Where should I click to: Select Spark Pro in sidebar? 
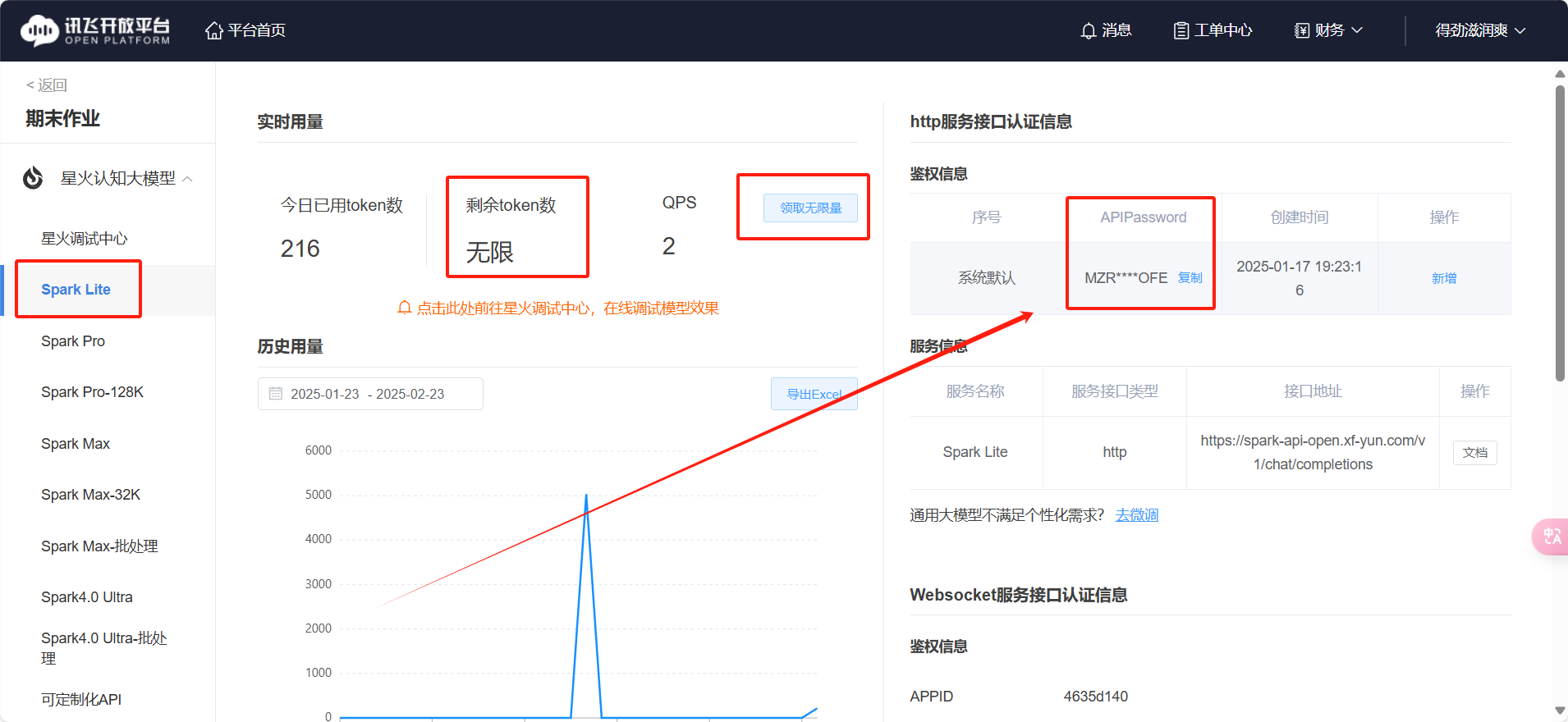pos(73,341)
